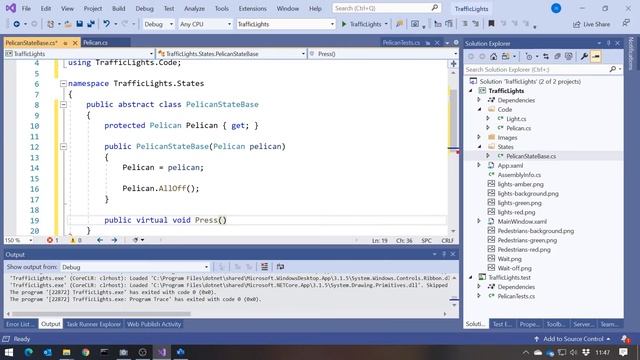Toggle Word Wrap in the Output toolbar
The width and height of the screenshot is (640, 360).
click(280, 267)
